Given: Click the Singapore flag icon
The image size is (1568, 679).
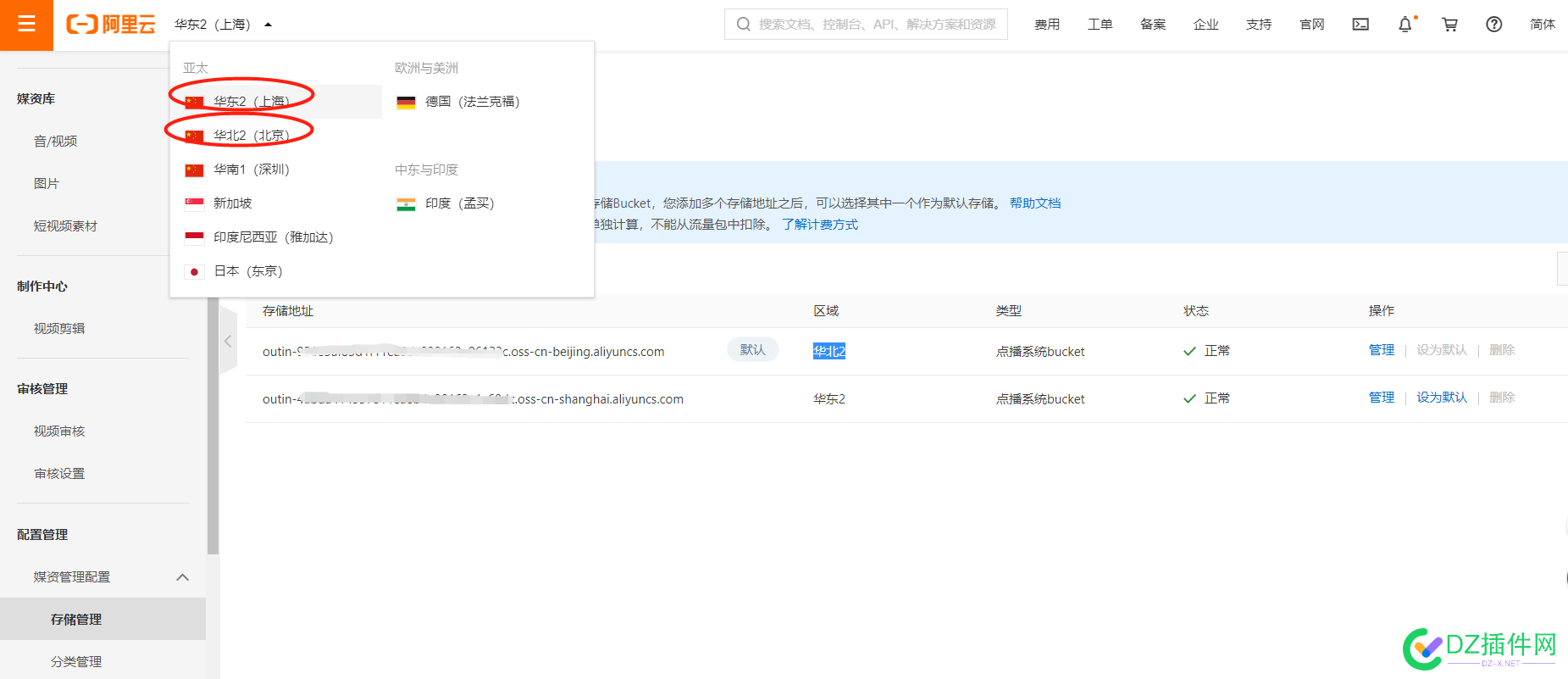Looking at the screenshot, I should tap(194, 203).
